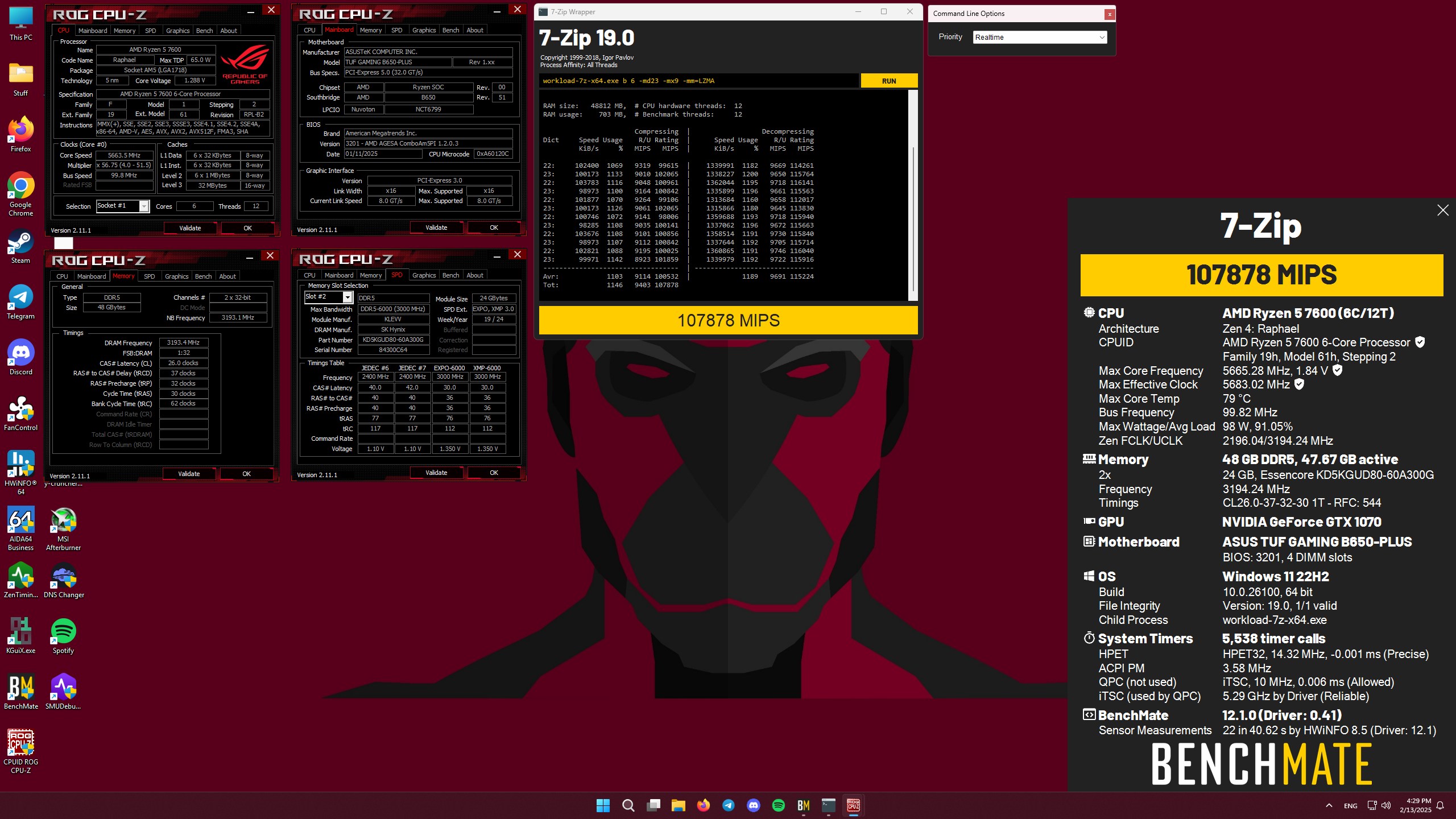
Task: Open Spotify from taskbar
Action: coord(779,805)
